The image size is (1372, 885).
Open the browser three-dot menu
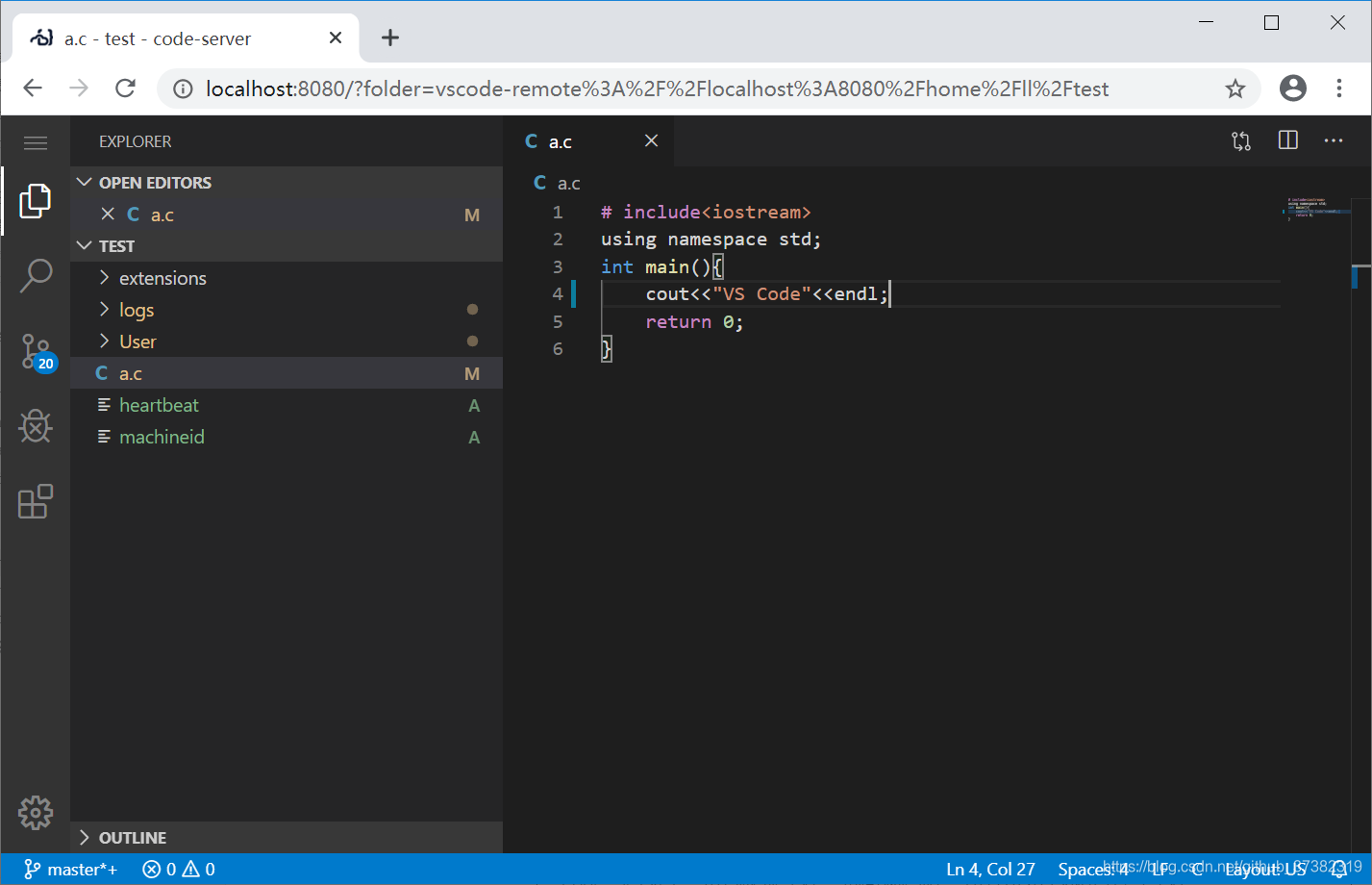[1339, 88]
